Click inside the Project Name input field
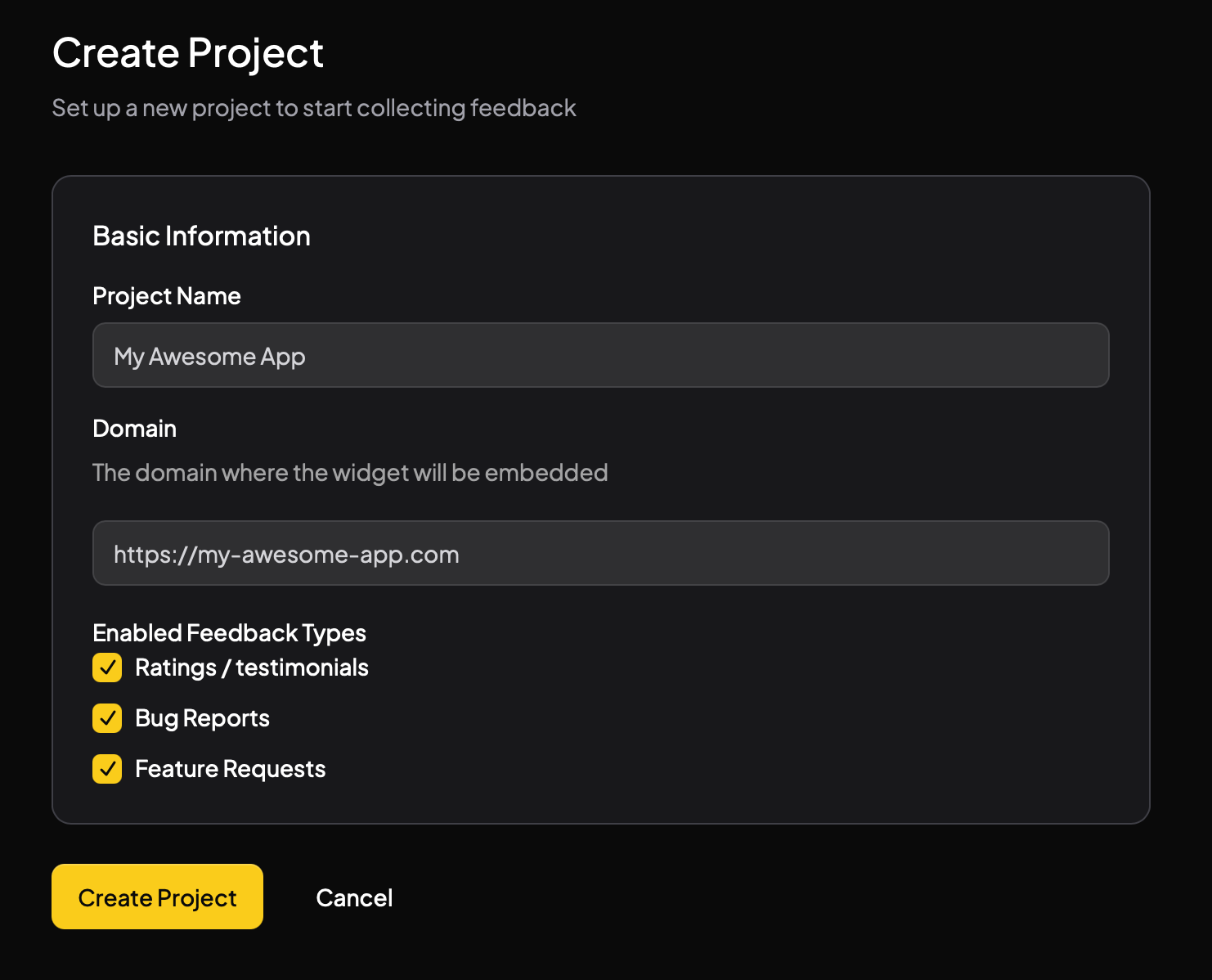This screenshot has width=1212, height=980. click(x=601, y=355)
